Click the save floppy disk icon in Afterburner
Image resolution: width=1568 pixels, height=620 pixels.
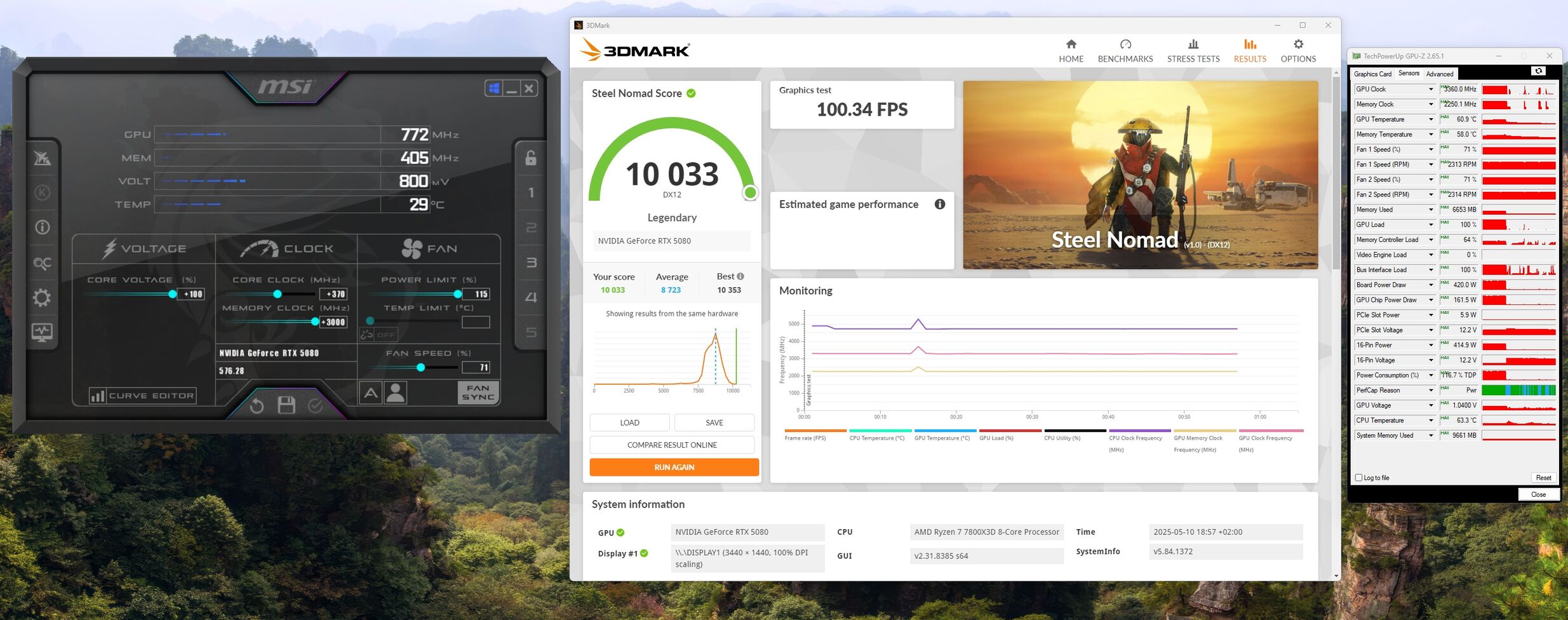click(286, 405)
